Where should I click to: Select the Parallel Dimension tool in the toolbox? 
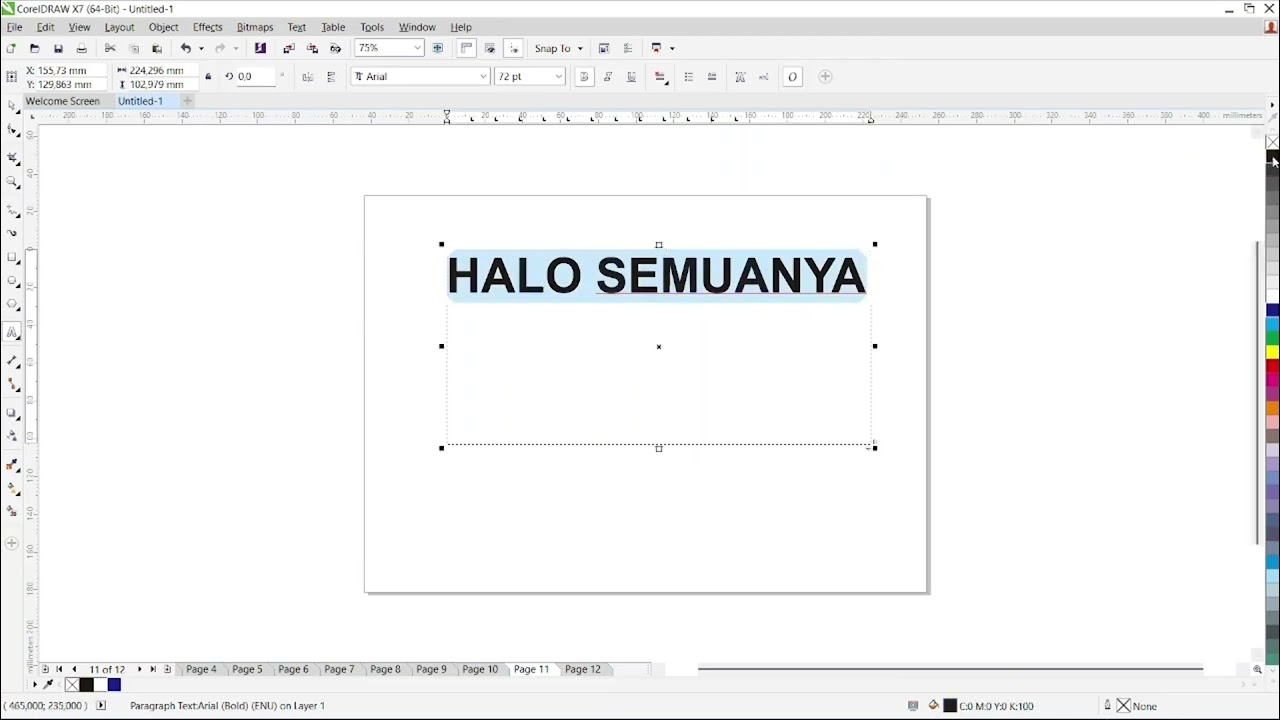click(13, 360)
